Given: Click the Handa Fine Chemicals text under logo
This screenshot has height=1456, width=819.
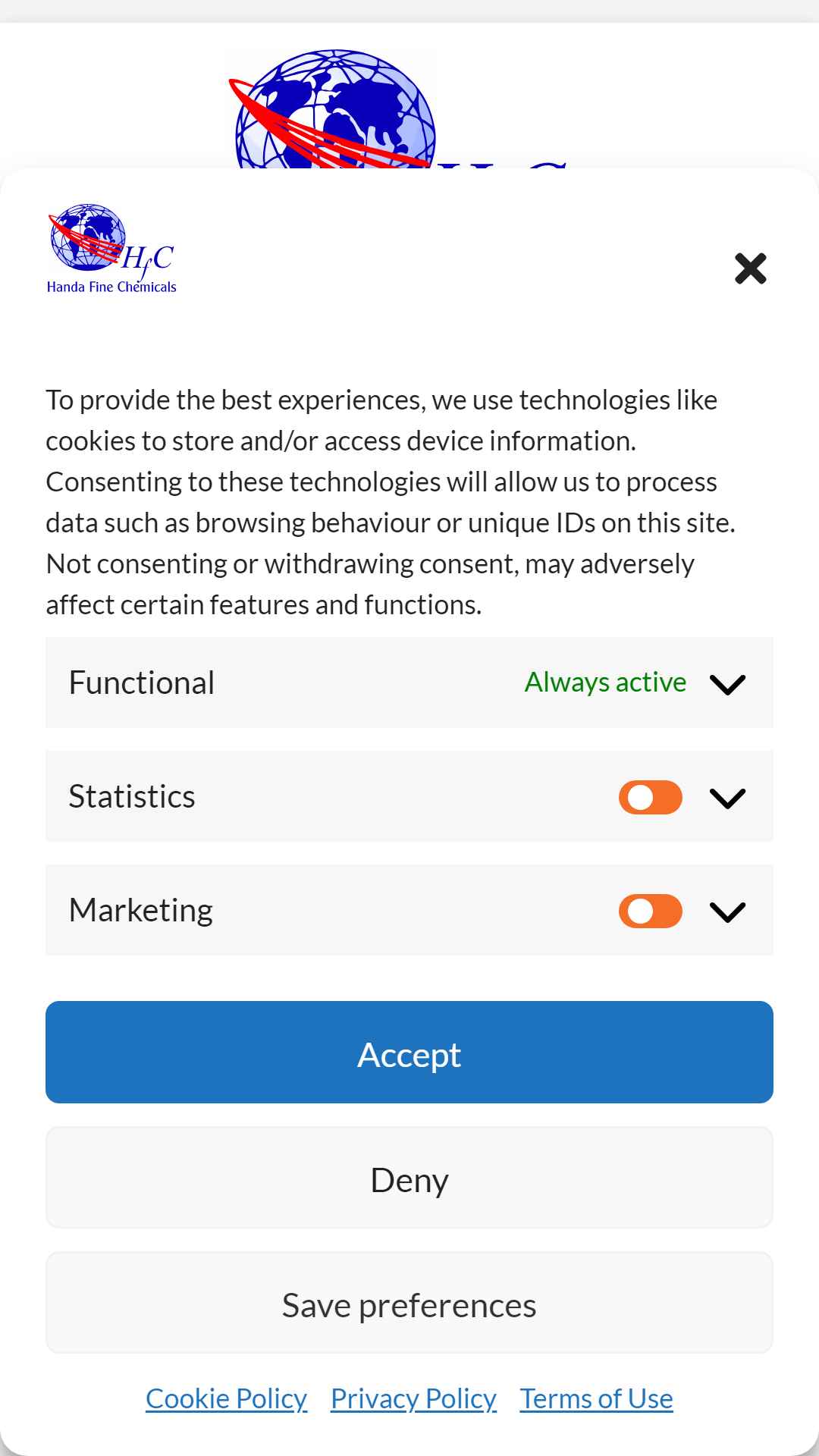Looking at the screenshot, I should point(111,287).
